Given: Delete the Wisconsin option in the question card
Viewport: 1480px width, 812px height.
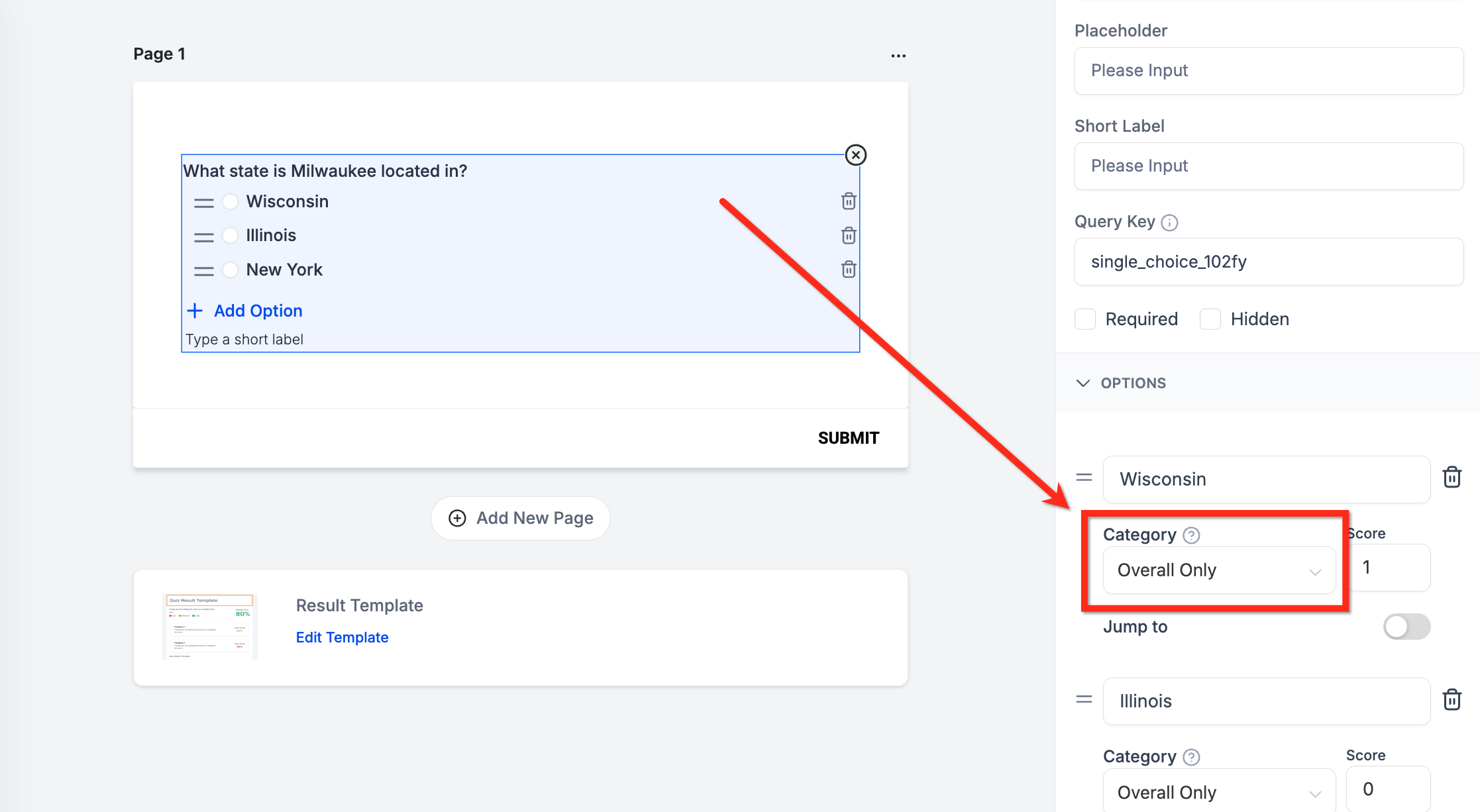Looking at the screenshot, I should [x=849, y=201].
